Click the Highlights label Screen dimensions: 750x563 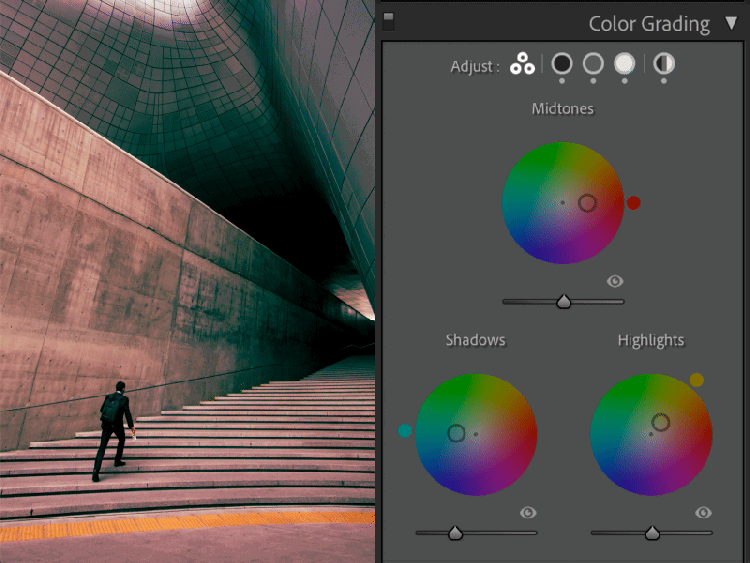point(651,341)
